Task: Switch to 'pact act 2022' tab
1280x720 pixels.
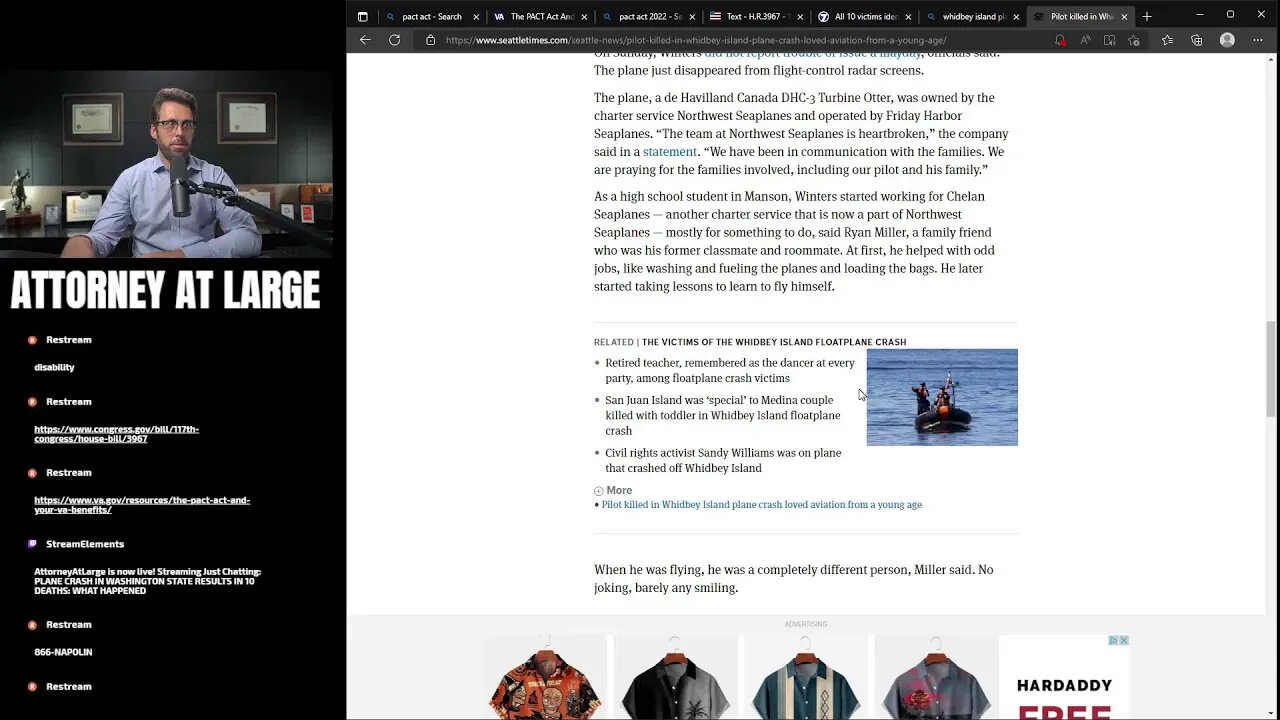Action: (x=648, y=17)
